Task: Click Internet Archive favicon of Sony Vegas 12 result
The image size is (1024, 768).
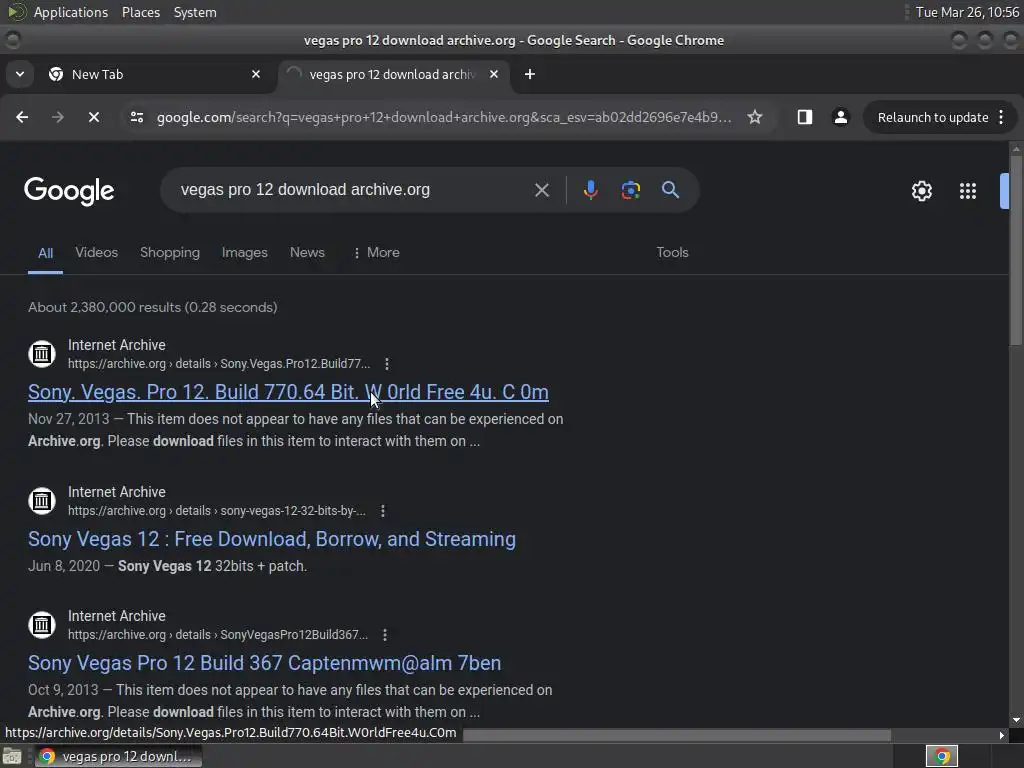Action: 42,501
